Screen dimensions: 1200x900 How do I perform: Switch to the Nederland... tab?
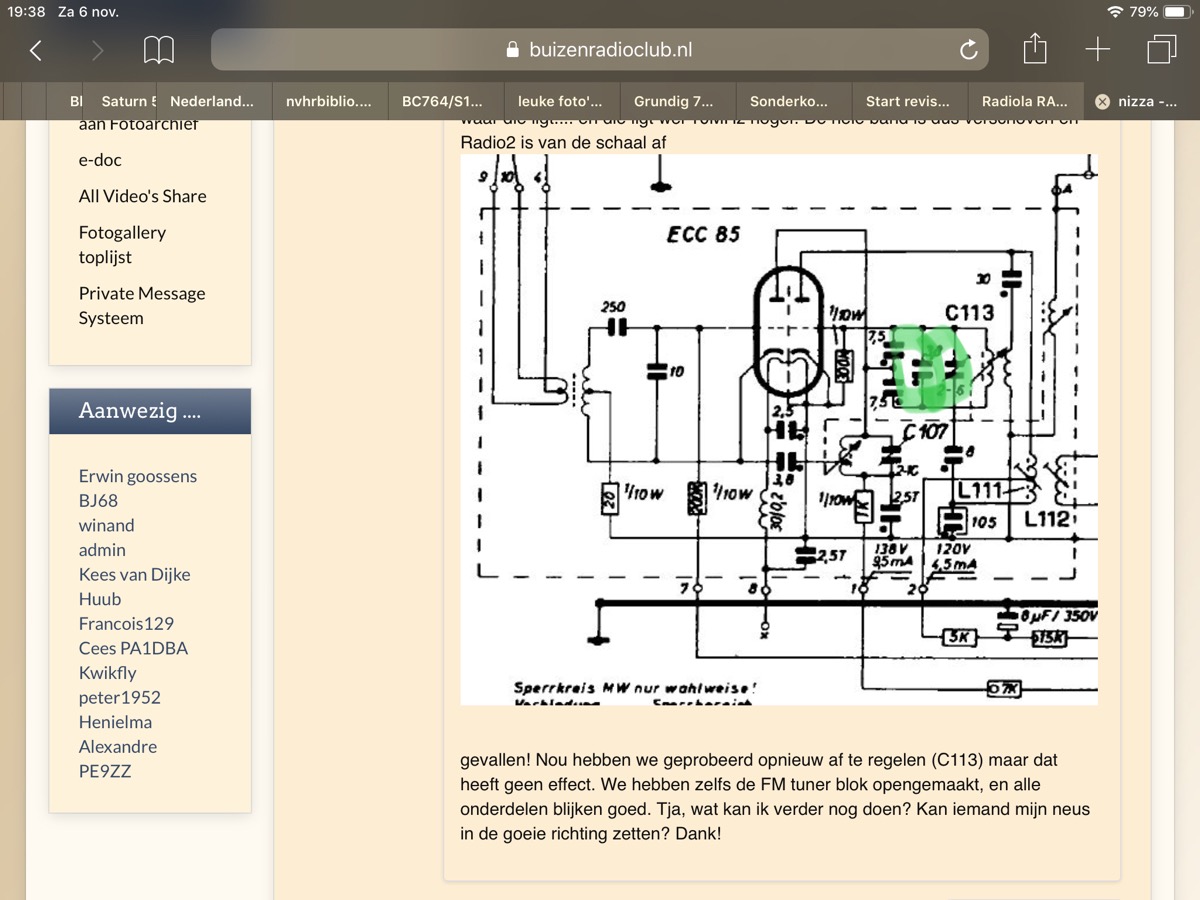pos(212,101)
